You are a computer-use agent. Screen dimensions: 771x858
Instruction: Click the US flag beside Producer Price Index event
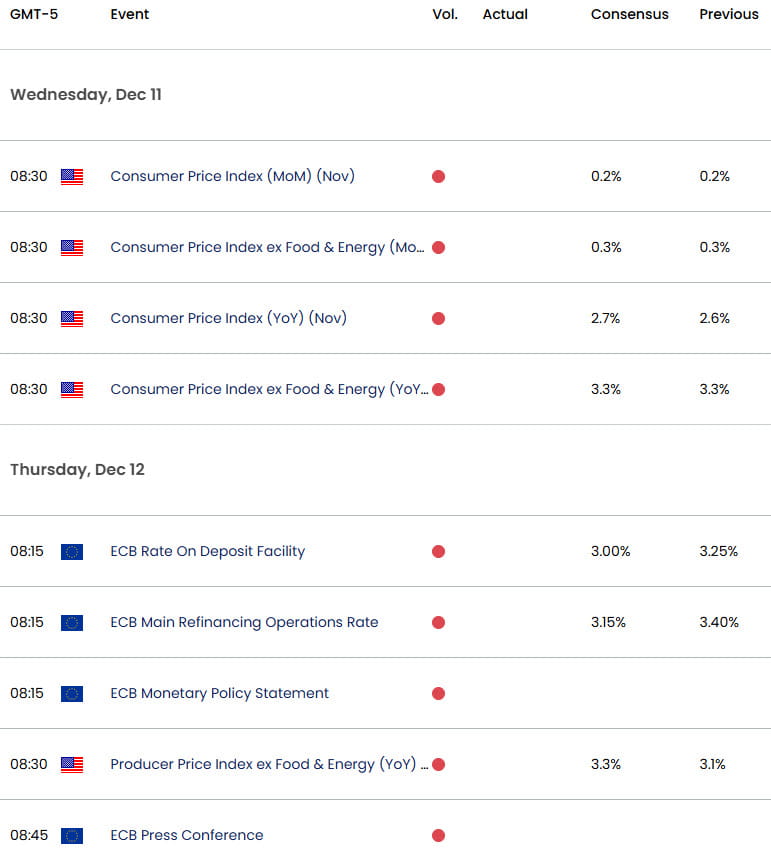coord(71,764)
